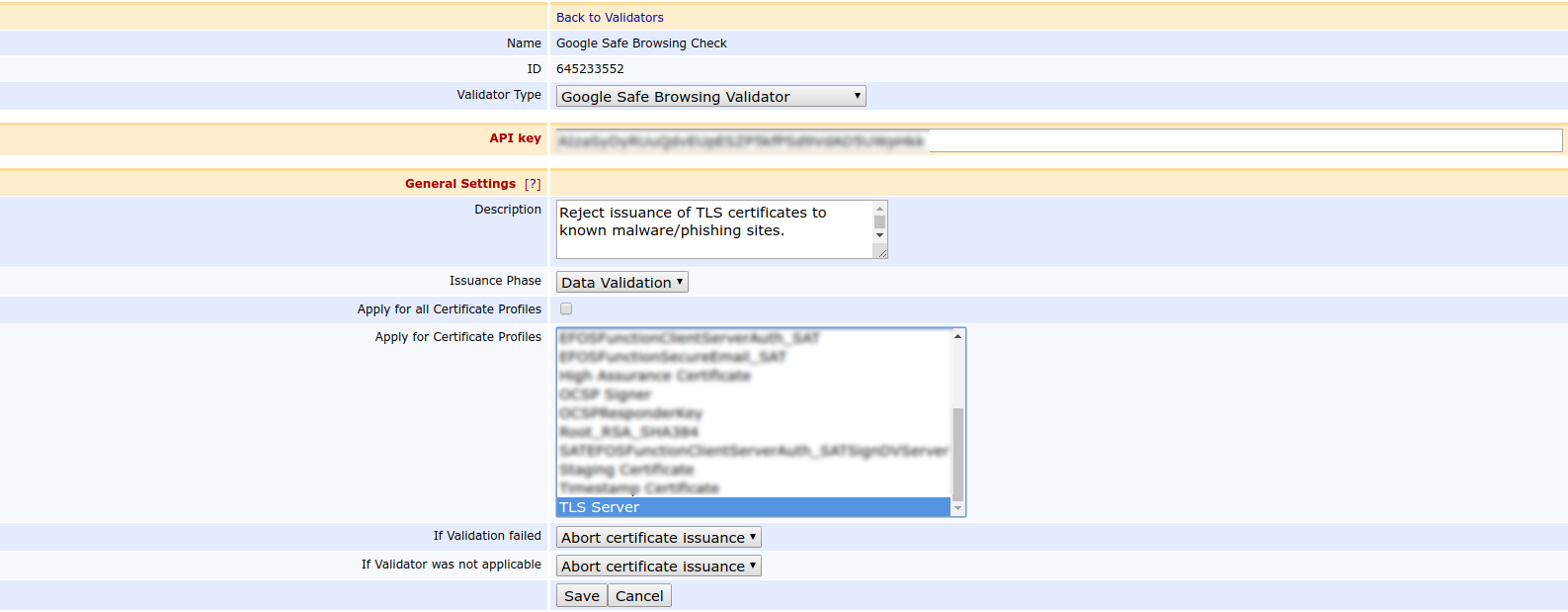
Task: Select High Assurance Certificate profile
Action: pos(654,376)
